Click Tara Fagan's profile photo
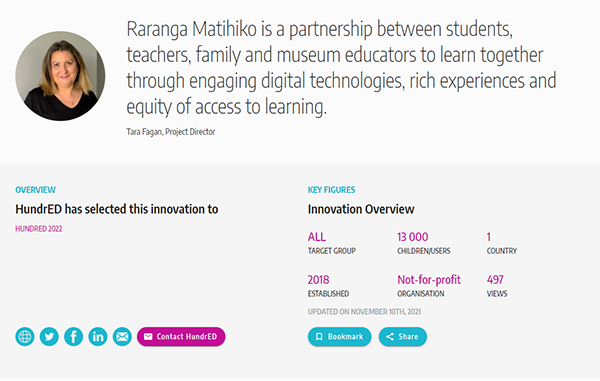The height and width of the screenshot is (381, 600). 60,76
